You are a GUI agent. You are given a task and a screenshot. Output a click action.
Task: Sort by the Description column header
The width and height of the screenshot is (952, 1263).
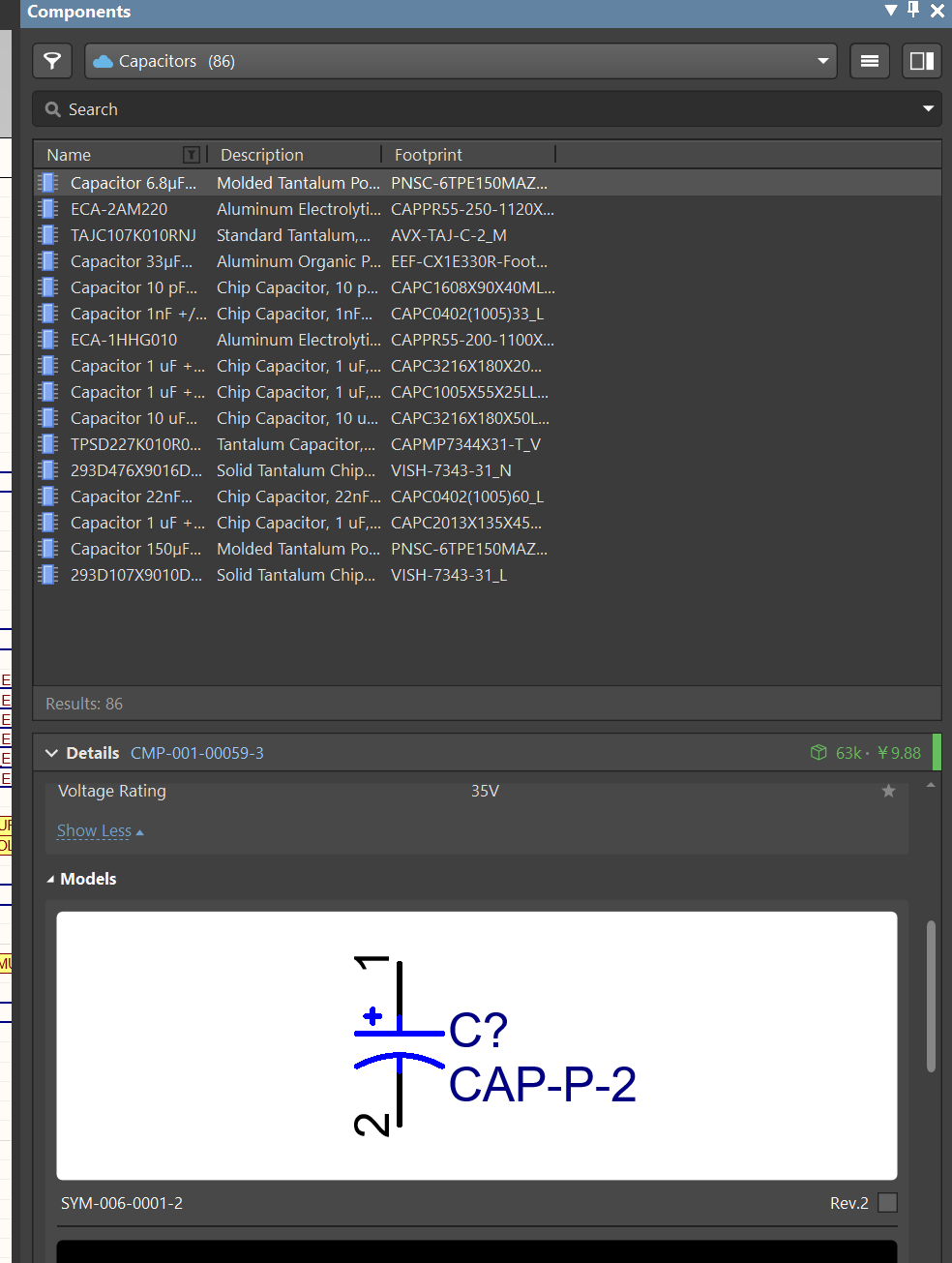[262, 155]
